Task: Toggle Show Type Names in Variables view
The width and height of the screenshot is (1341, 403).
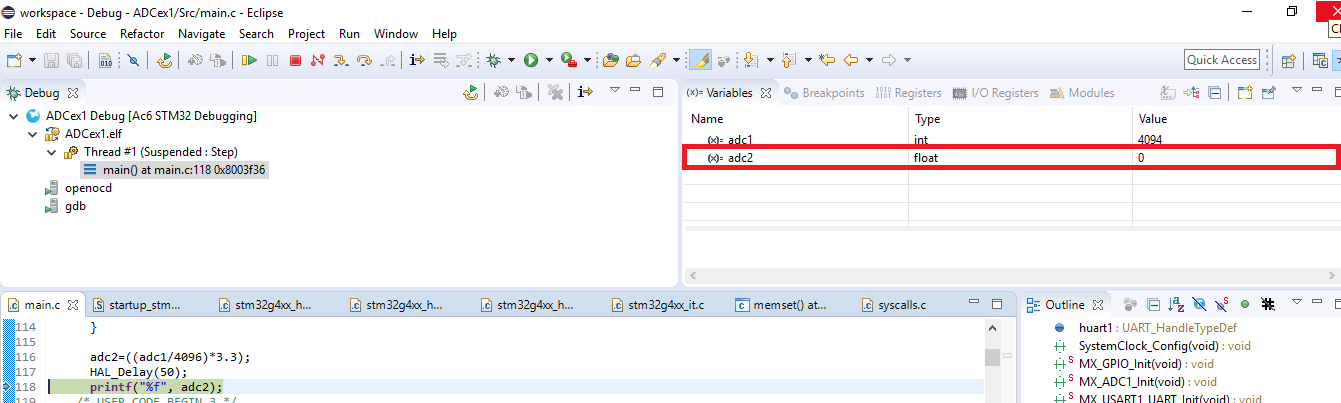Action: (1167, 93)
